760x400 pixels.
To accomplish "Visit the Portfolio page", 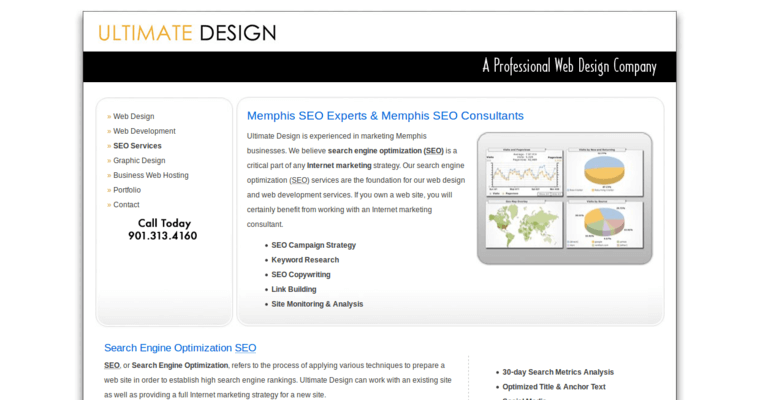I will click(x=127, y=190).
